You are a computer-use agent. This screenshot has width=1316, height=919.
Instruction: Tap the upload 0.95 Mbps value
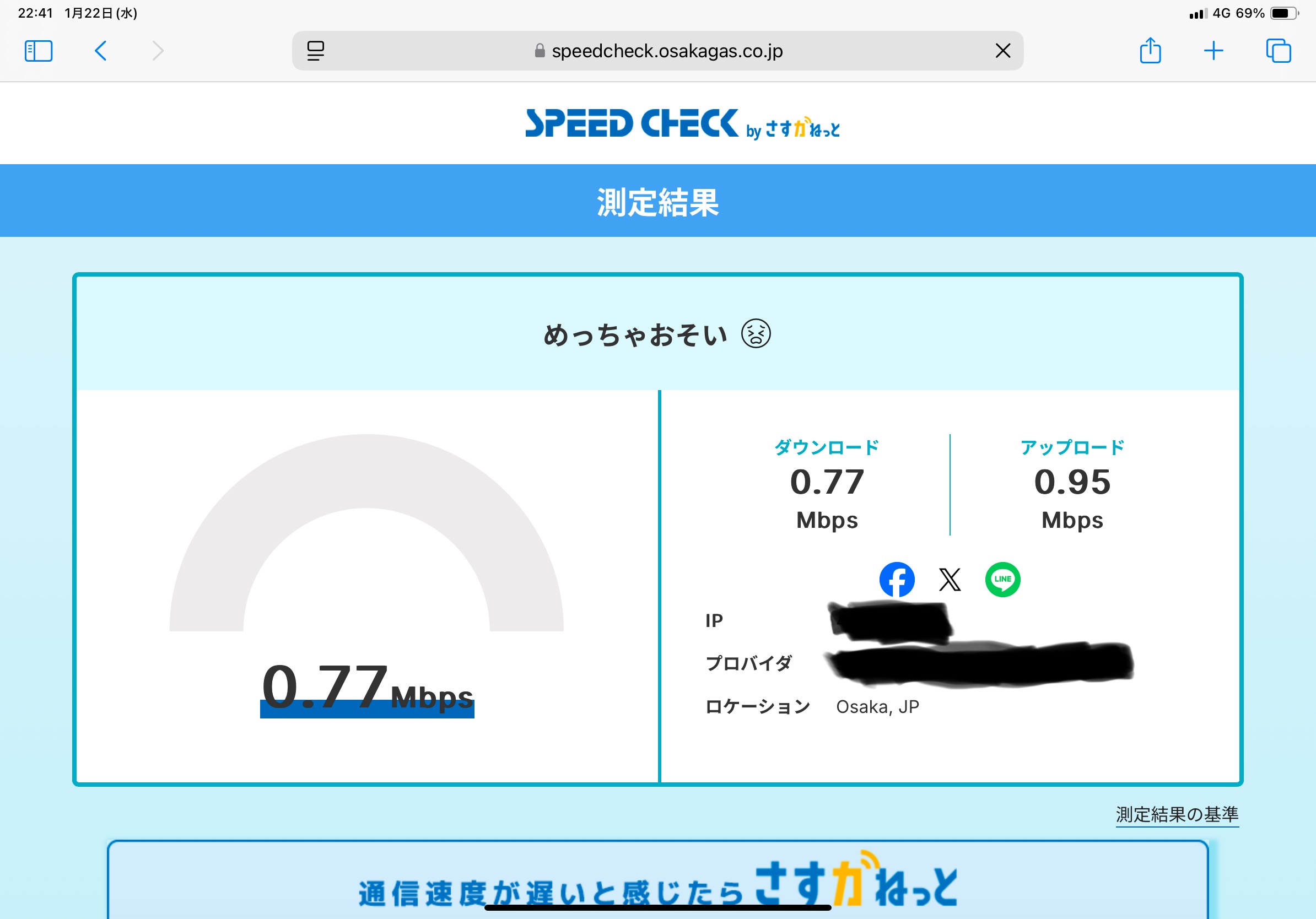pos(1072,483)
